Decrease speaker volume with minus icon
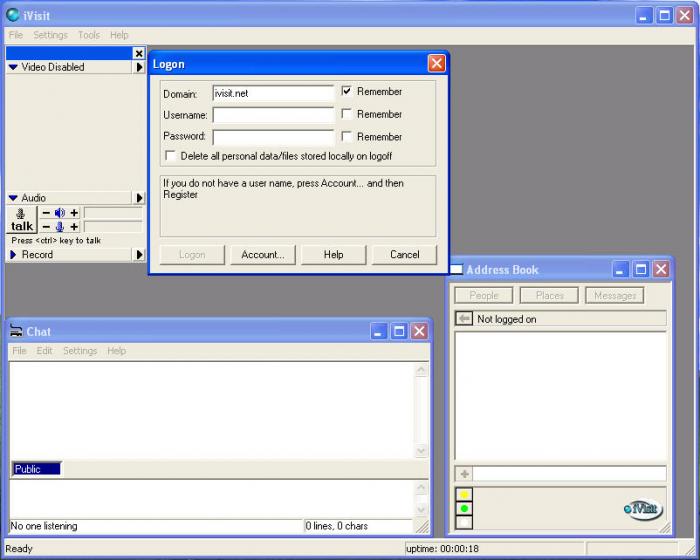This screenshot has width=700, height=560. [x=46, y=213]
